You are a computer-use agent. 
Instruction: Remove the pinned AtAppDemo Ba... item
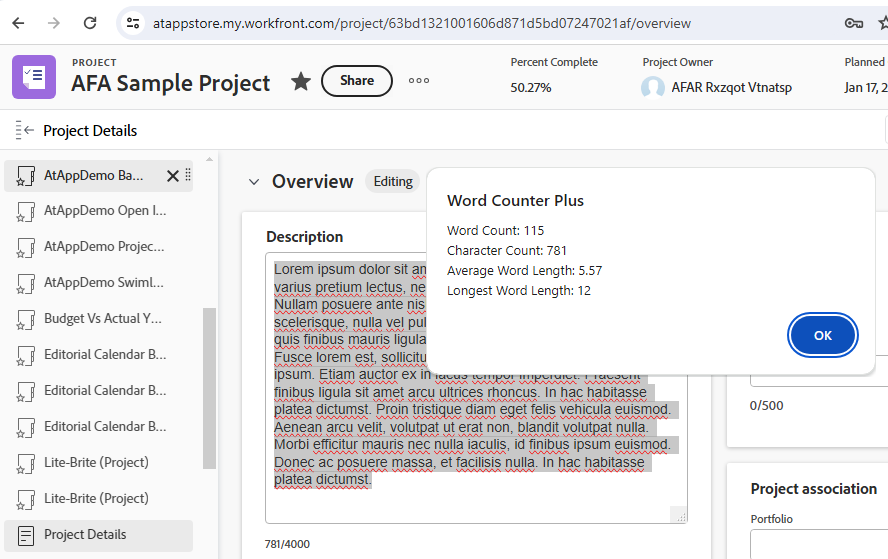click(x=172, y=176)
